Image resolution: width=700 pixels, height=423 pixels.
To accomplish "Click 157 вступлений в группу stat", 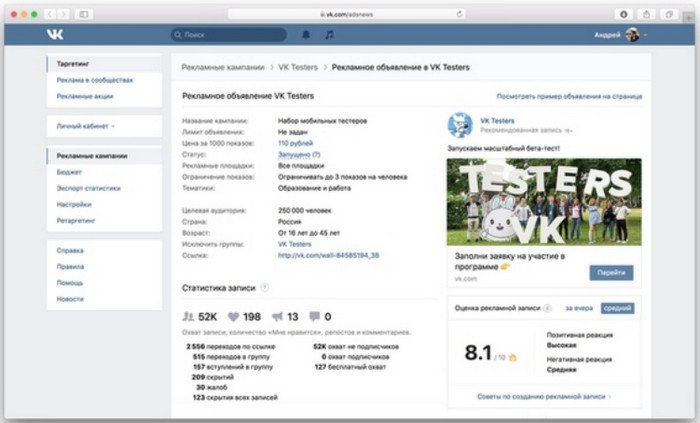I will point(233,367).
